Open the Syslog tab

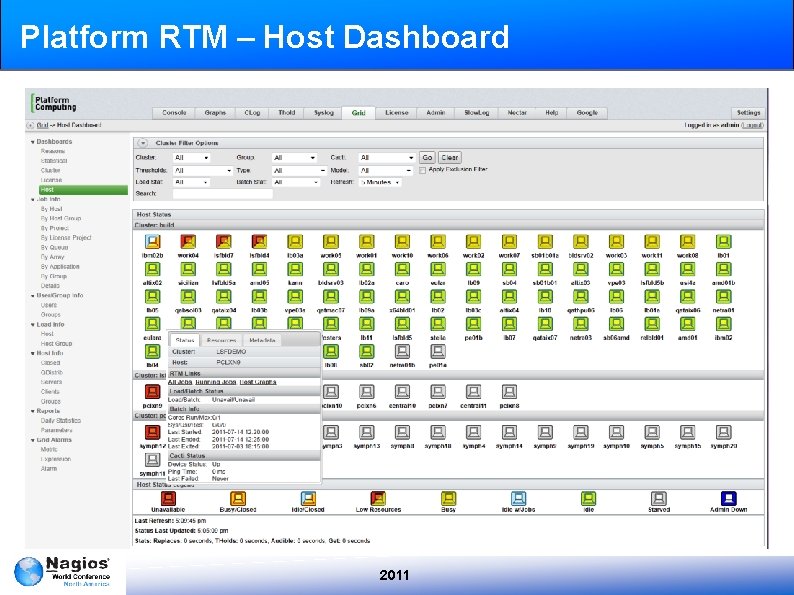pyautogui.click(x=324, y=113)
